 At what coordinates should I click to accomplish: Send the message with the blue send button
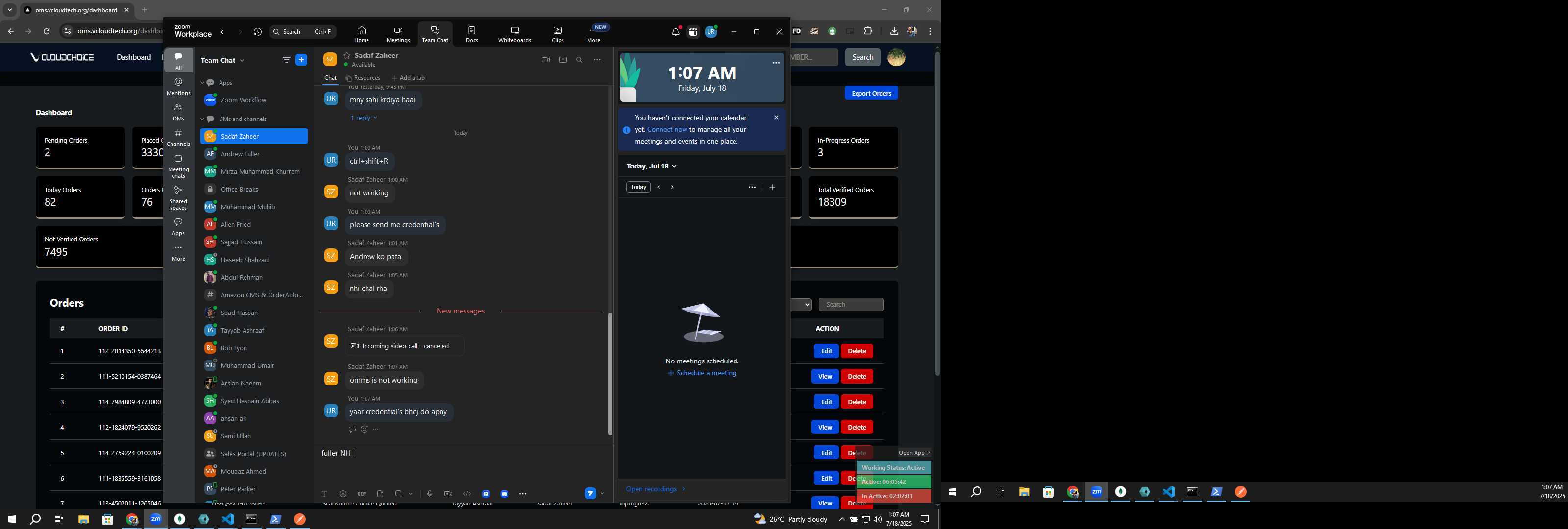click(x=590, y=494)
